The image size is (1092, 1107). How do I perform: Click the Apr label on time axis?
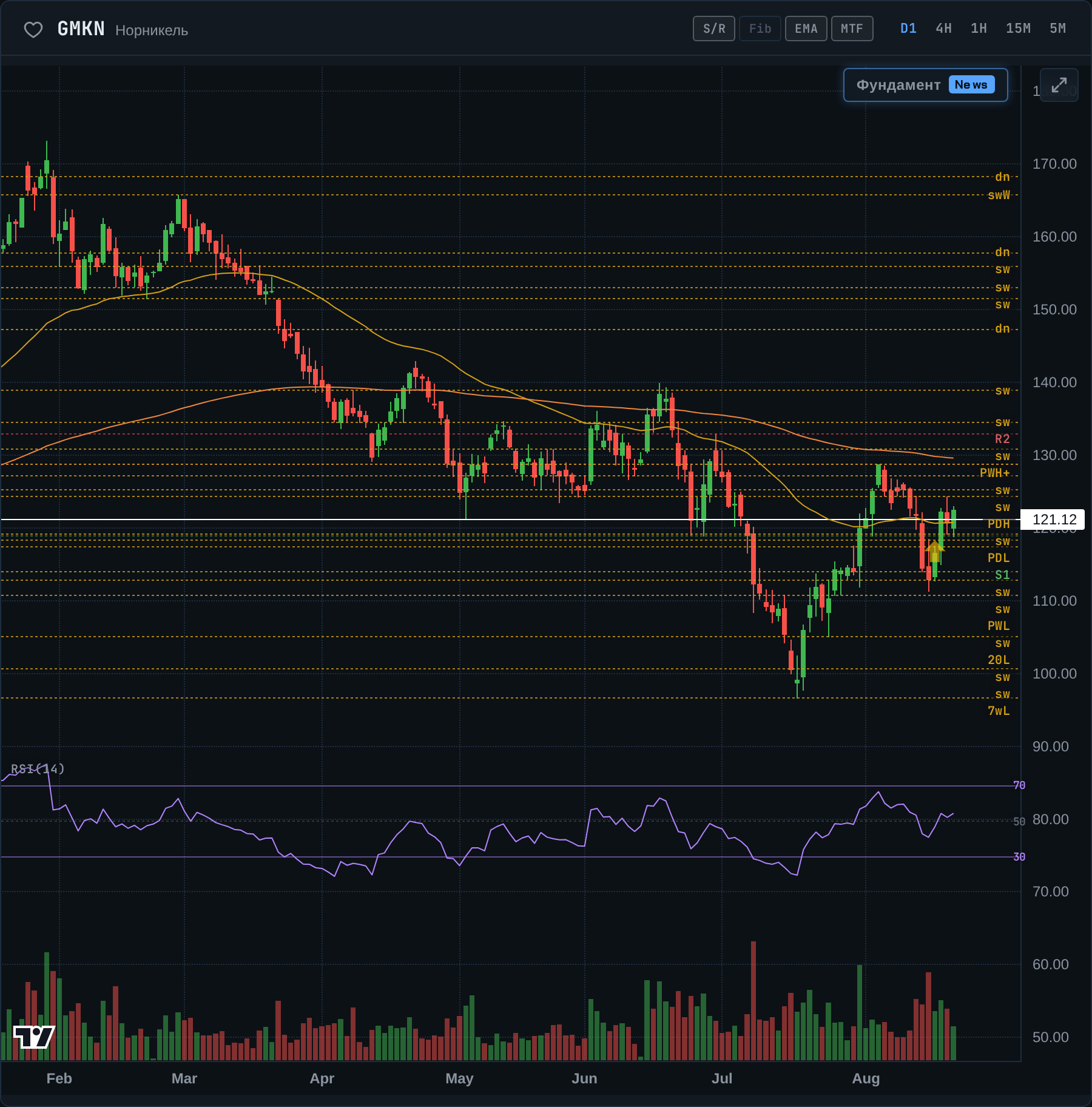(322, 1078)
